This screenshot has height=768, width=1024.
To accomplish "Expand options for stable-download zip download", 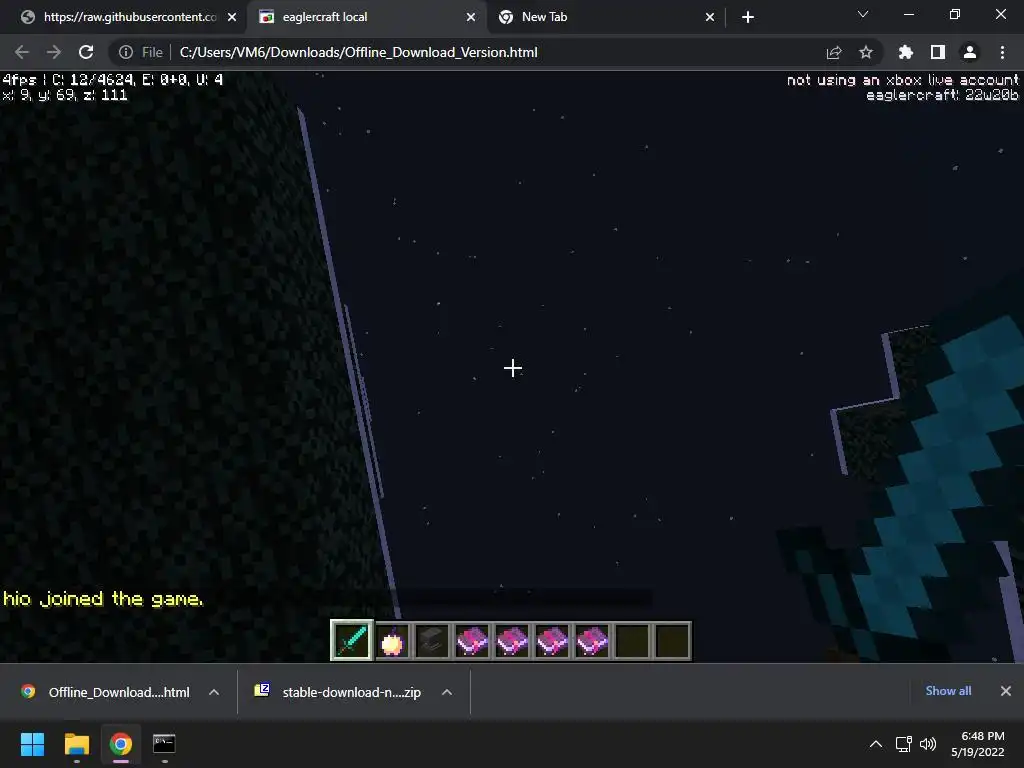I will click(x=447, y=692).
